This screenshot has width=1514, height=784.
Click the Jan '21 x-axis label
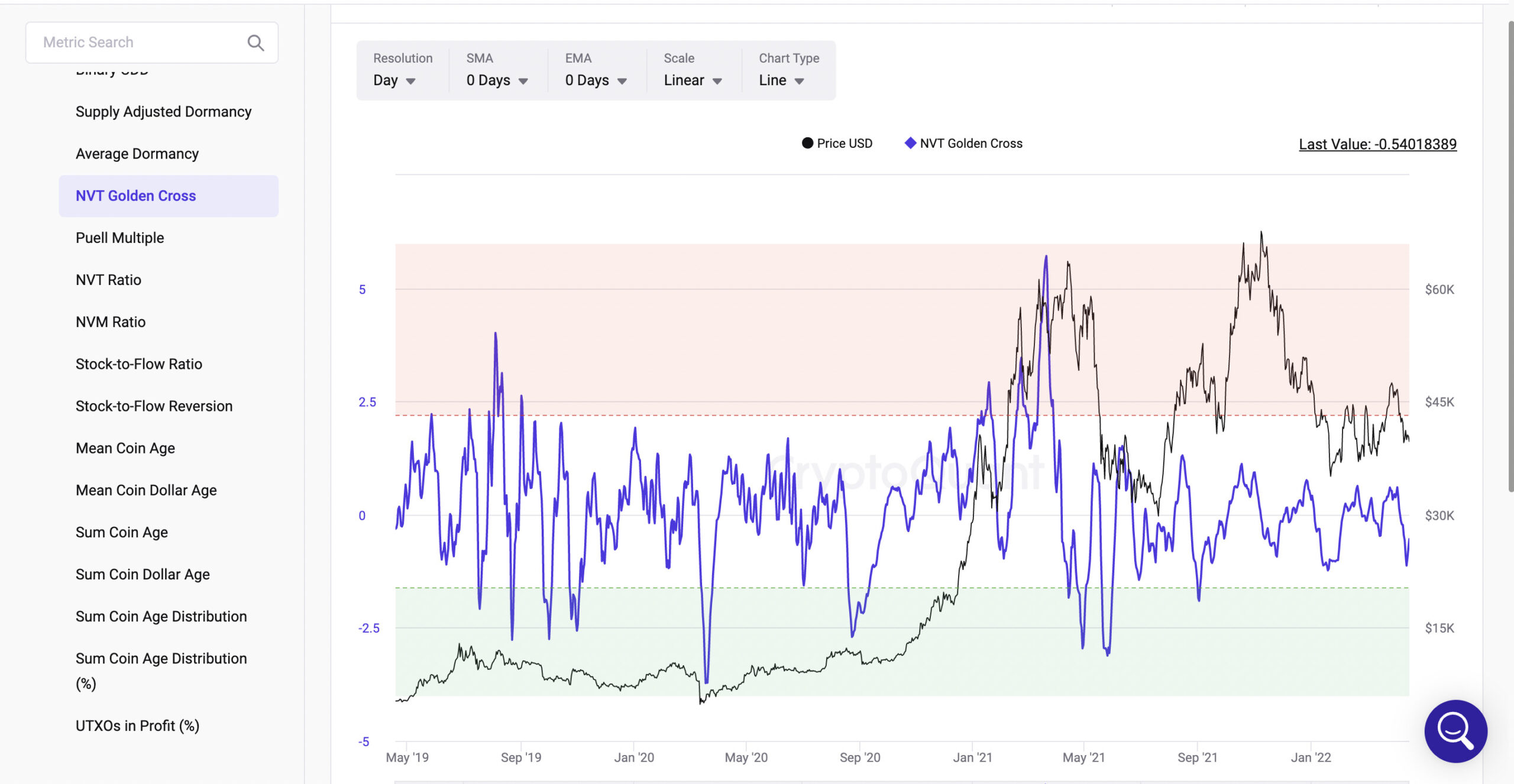tap(972, 757)
